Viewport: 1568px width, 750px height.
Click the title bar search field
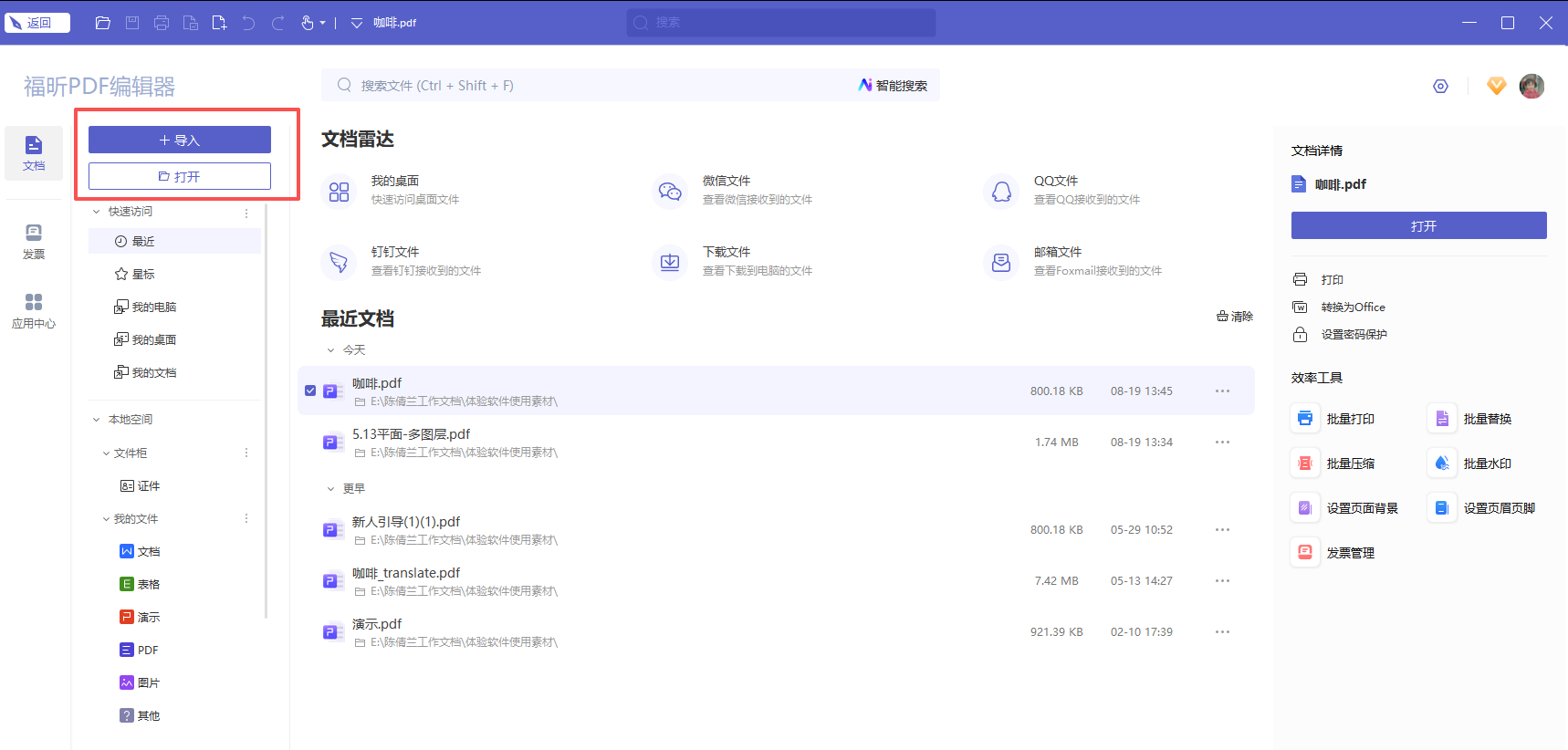tap(781, 23)
